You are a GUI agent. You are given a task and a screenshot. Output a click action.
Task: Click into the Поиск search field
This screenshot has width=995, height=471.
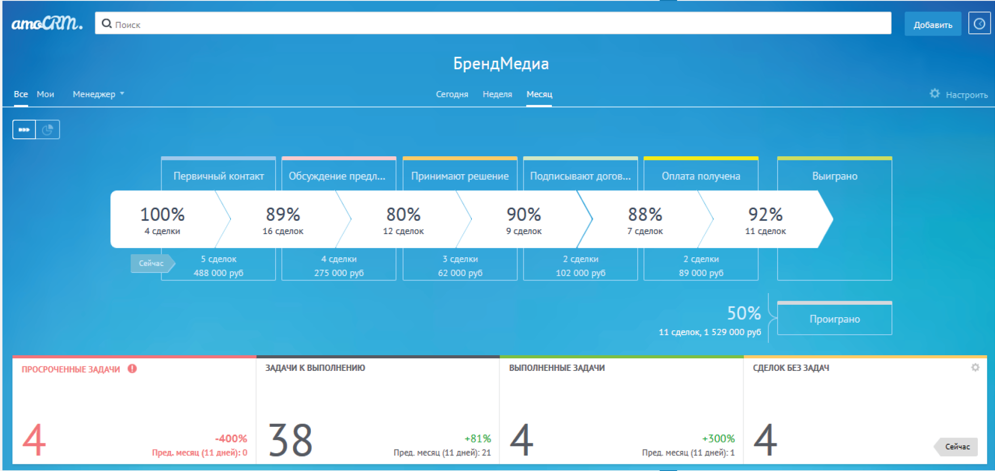click(500, 24)
